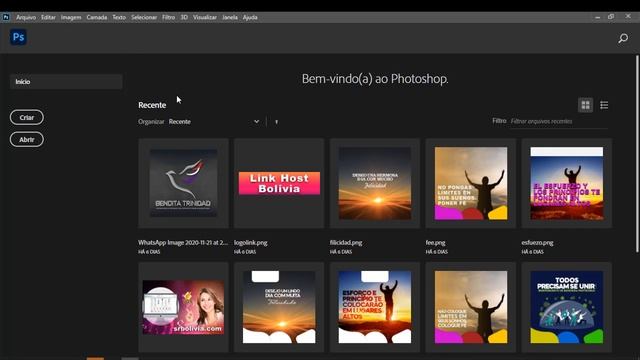Click the vertical scrollbar of the home screen
The height and width of the screenshot is (360, 640).
click(637, 154)
